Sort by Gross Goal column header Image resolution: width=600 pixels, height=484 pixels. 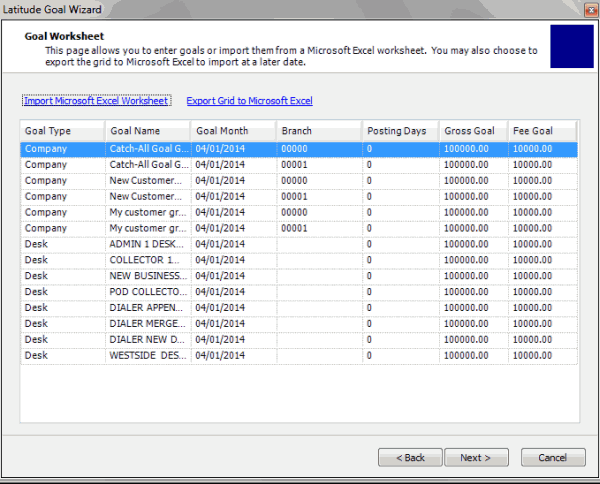[473, 131]
